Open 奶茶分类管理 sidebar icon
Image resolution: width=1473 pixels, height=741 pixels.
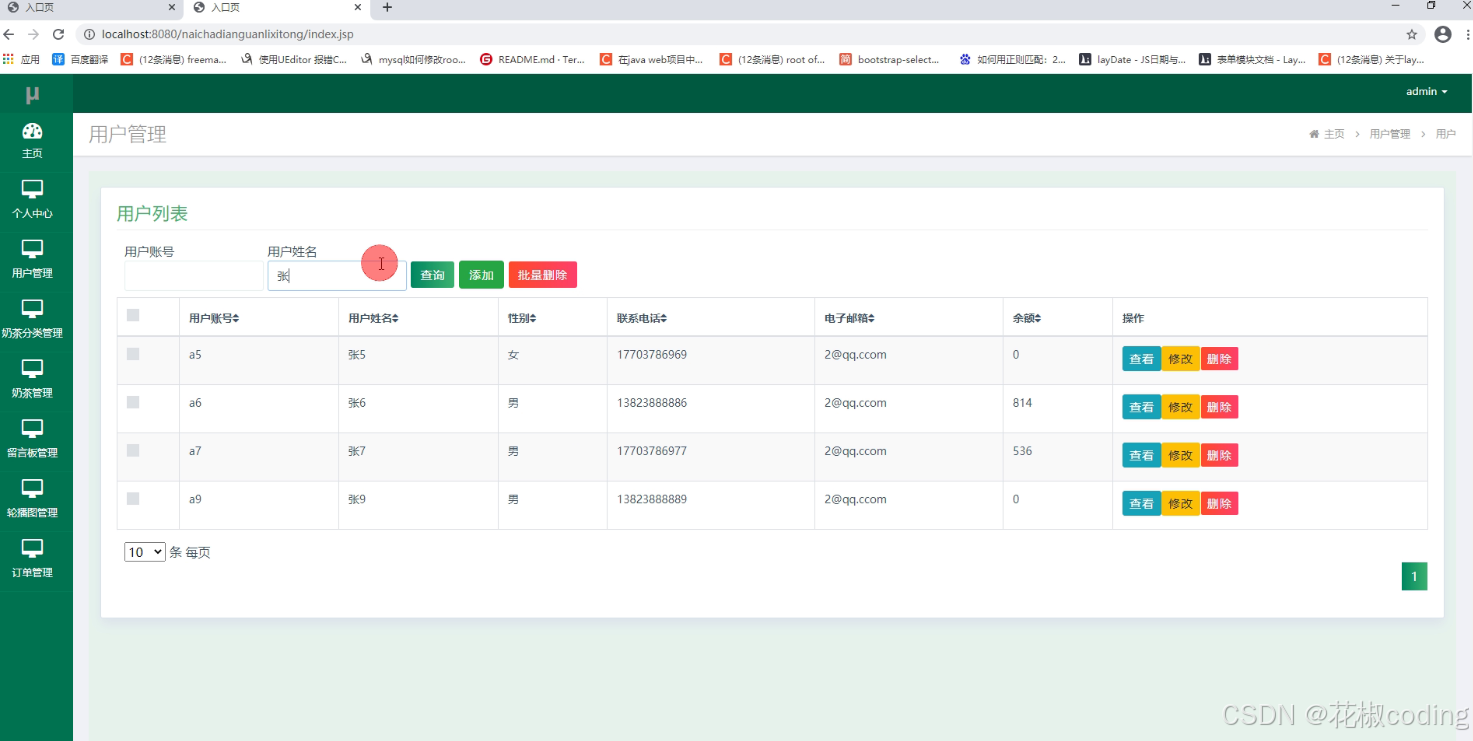coord(32,309)
